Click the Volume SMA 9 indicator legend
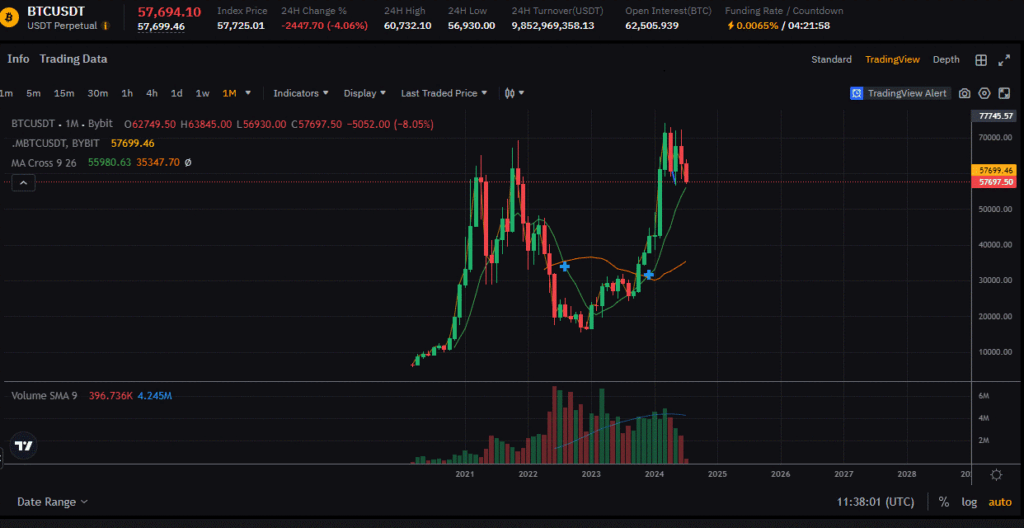 coord(44,395)
